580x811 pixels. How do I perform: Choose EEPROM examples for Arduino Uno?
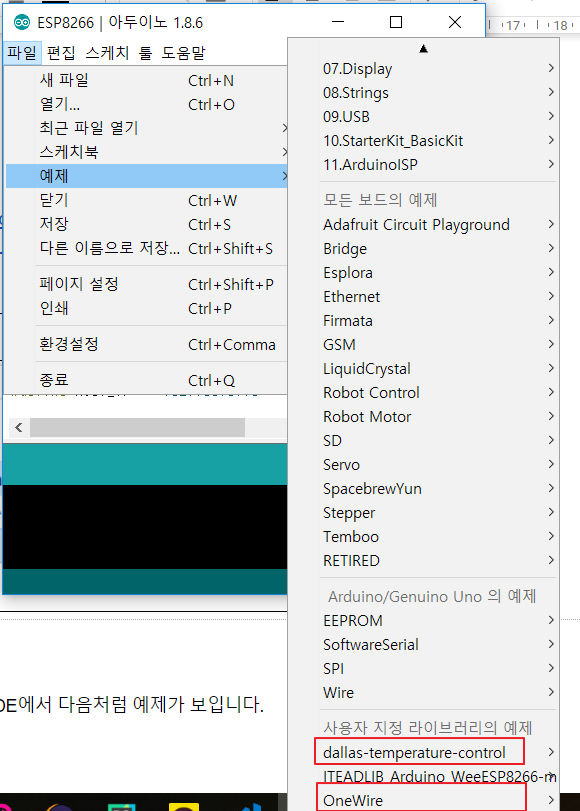[x=438, y=620]
